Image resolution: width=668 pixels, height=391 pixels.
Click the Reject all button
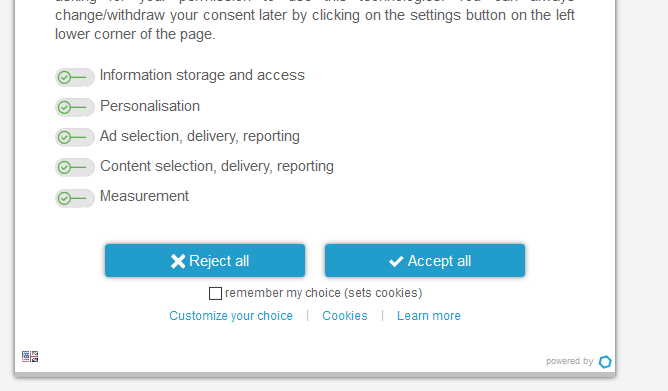tap(205, 261)
